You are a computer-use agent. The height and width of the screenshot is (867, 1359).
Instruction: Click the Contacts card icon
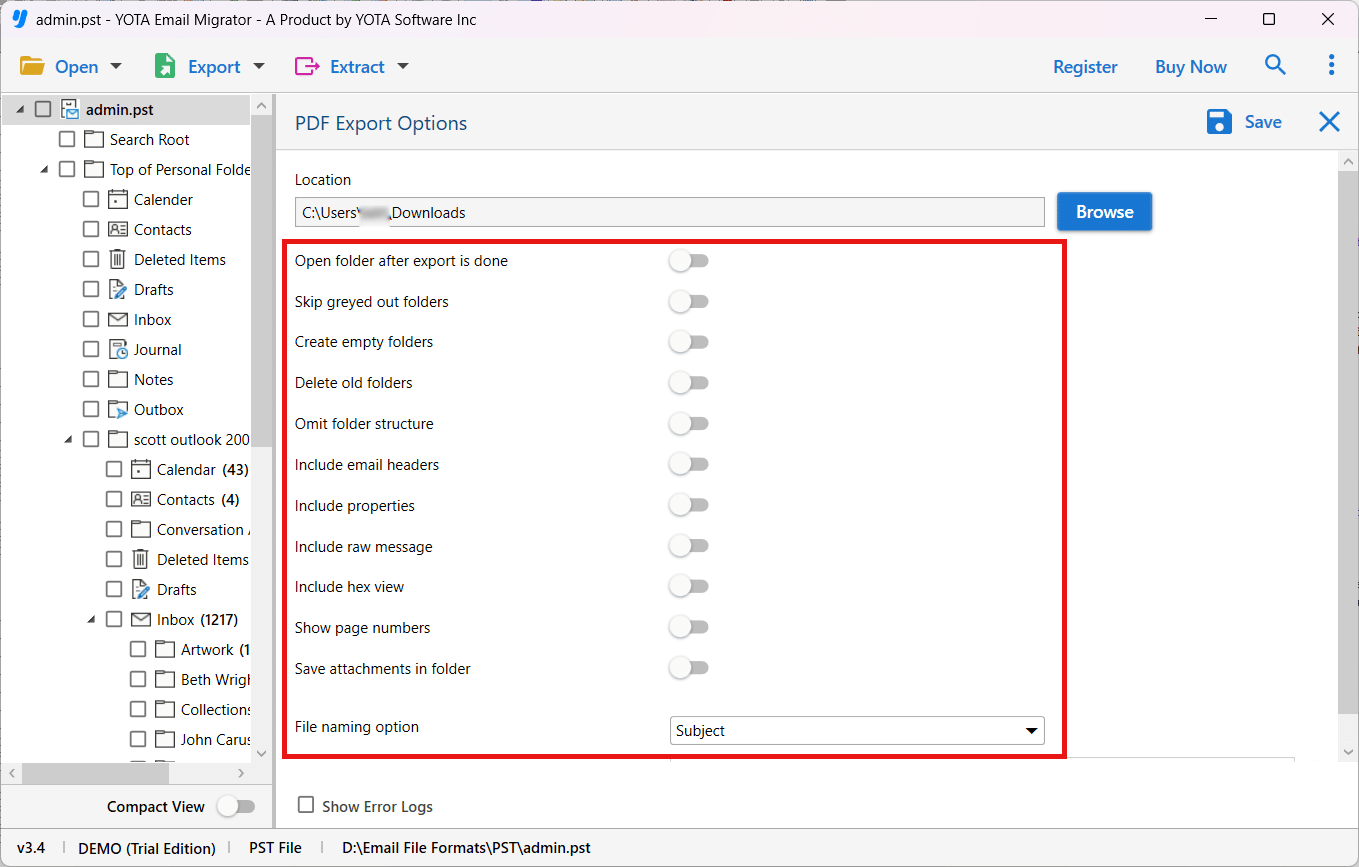pyautogui.click(x=118, y=230)
